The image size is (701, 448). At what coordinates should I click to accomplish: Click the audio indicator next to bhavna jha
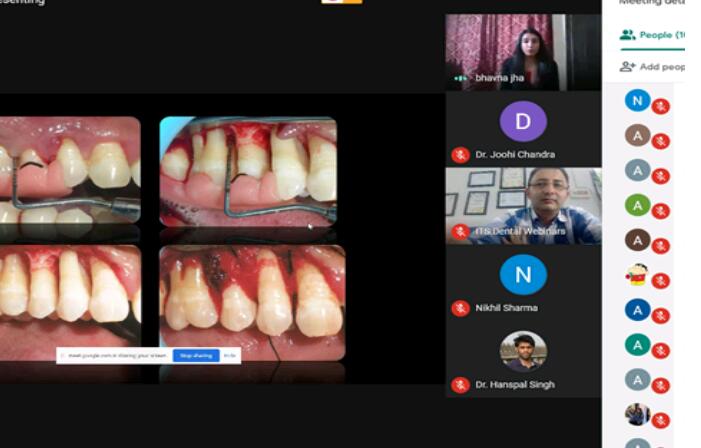click(x=460, y=78)
